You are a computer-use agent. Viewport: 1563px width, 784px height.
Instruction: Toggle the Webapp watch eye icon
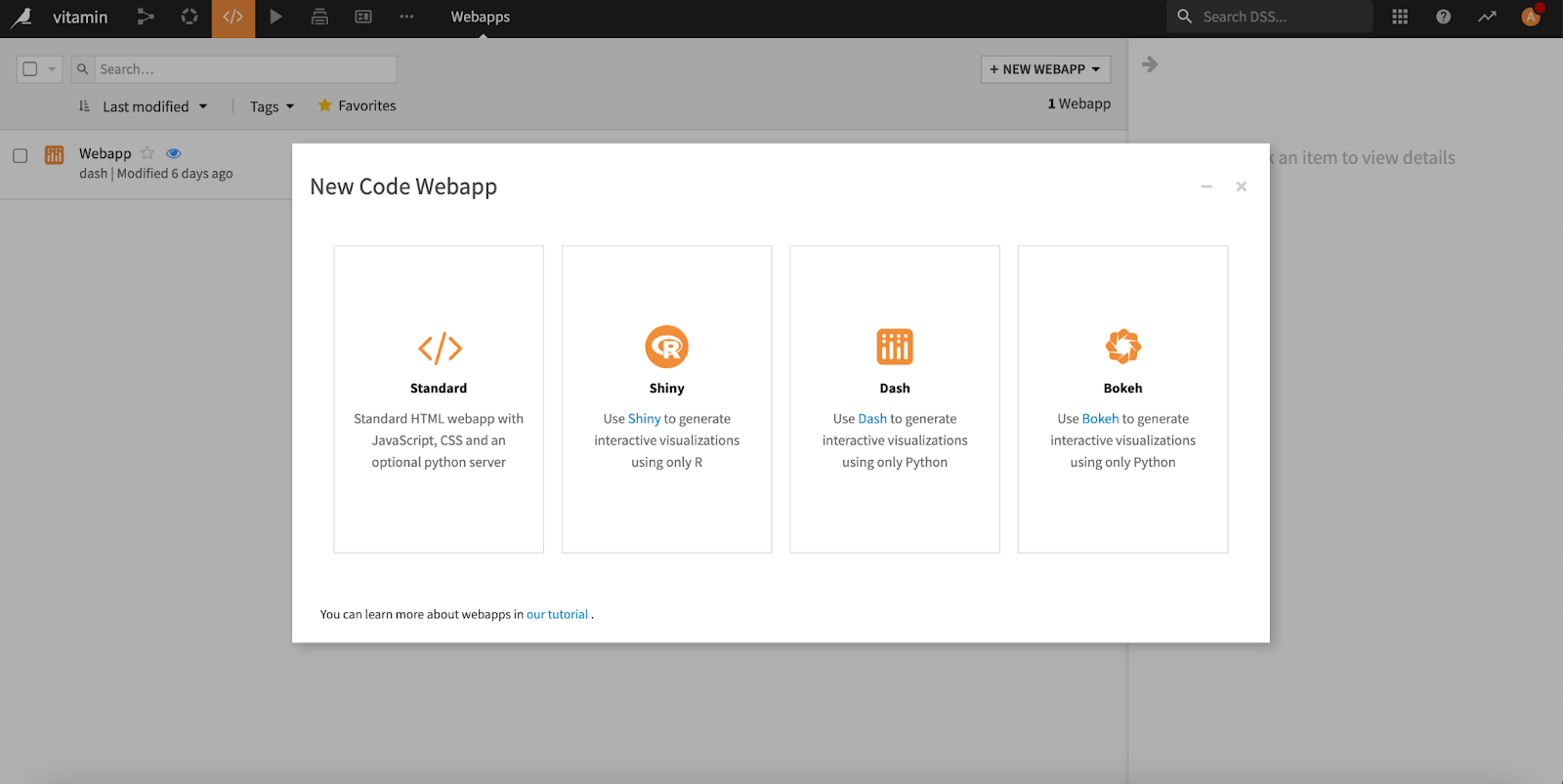[174, 153]
